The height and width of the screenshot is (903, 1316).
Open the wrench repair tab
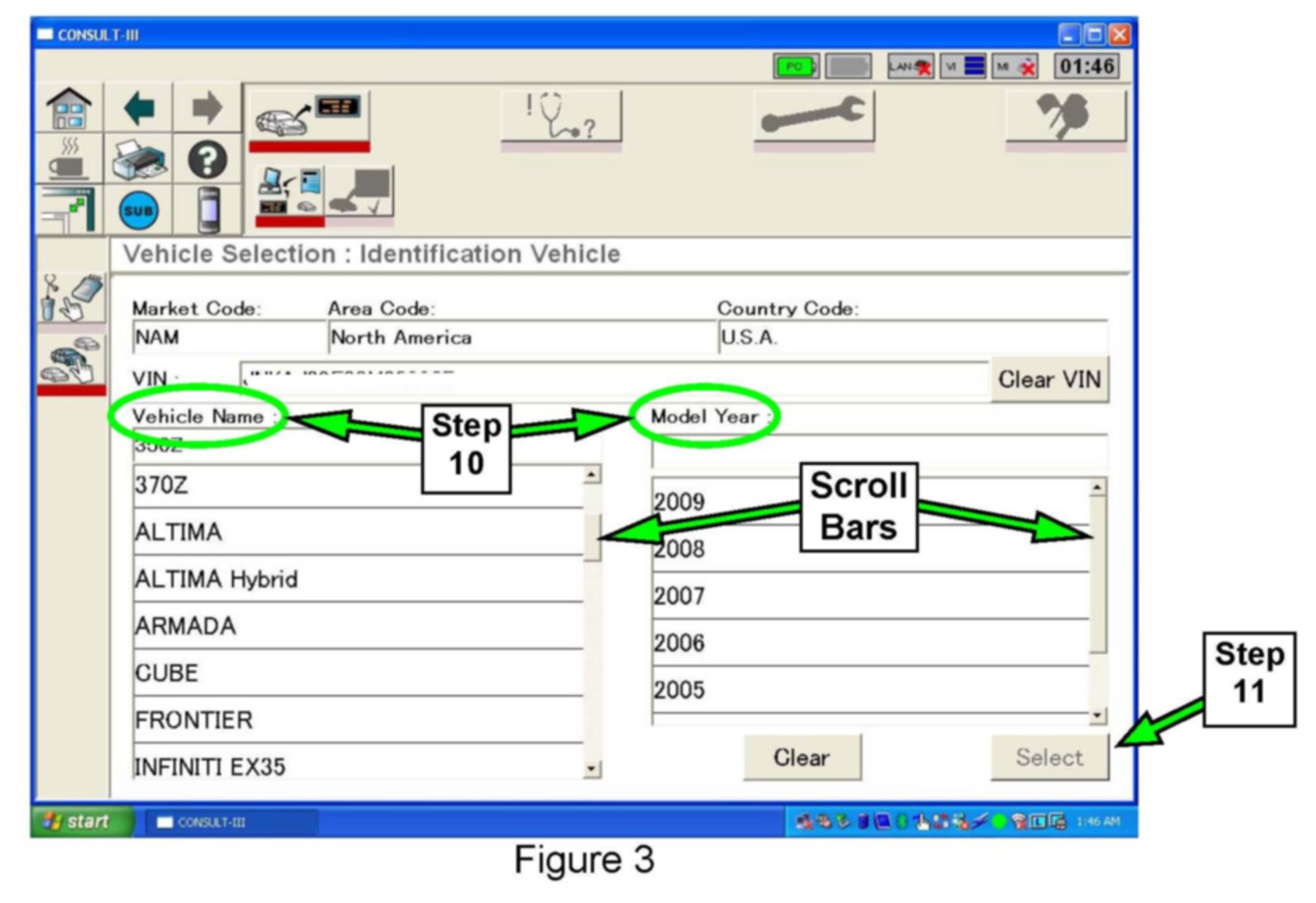pyautogui.click(x=813, y=117)
